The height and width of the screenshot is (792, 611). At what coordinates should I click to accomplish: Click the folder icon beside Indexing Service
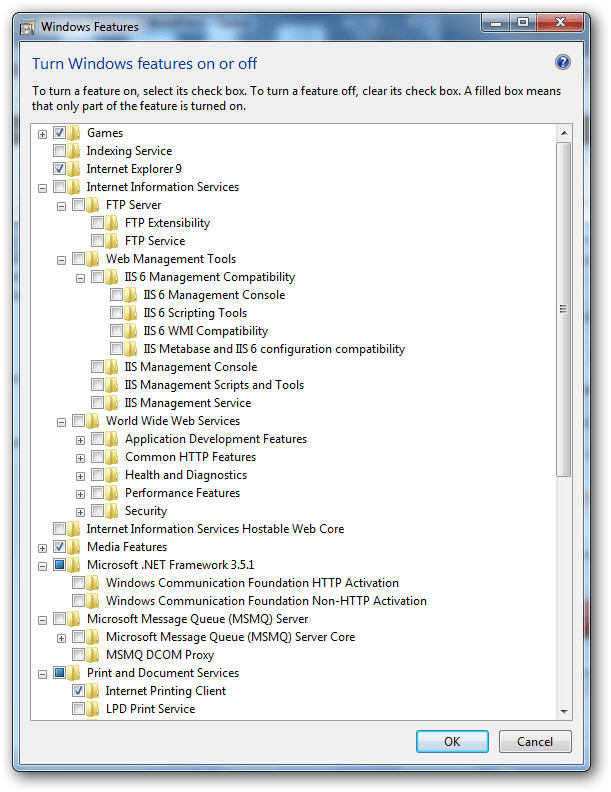click(74, 151)
